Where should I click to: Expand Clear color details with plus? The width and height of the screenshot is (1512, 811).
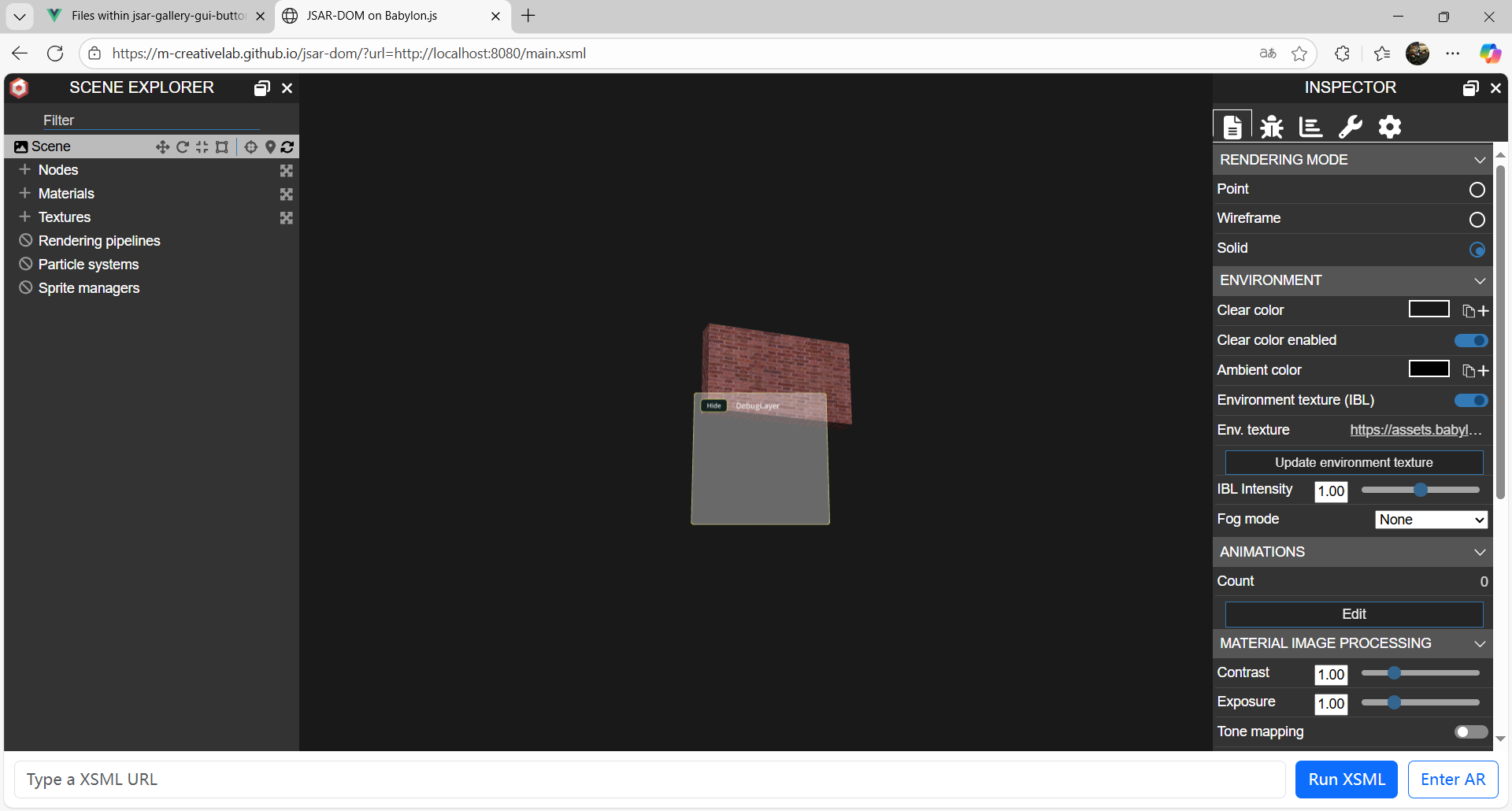1484,311
